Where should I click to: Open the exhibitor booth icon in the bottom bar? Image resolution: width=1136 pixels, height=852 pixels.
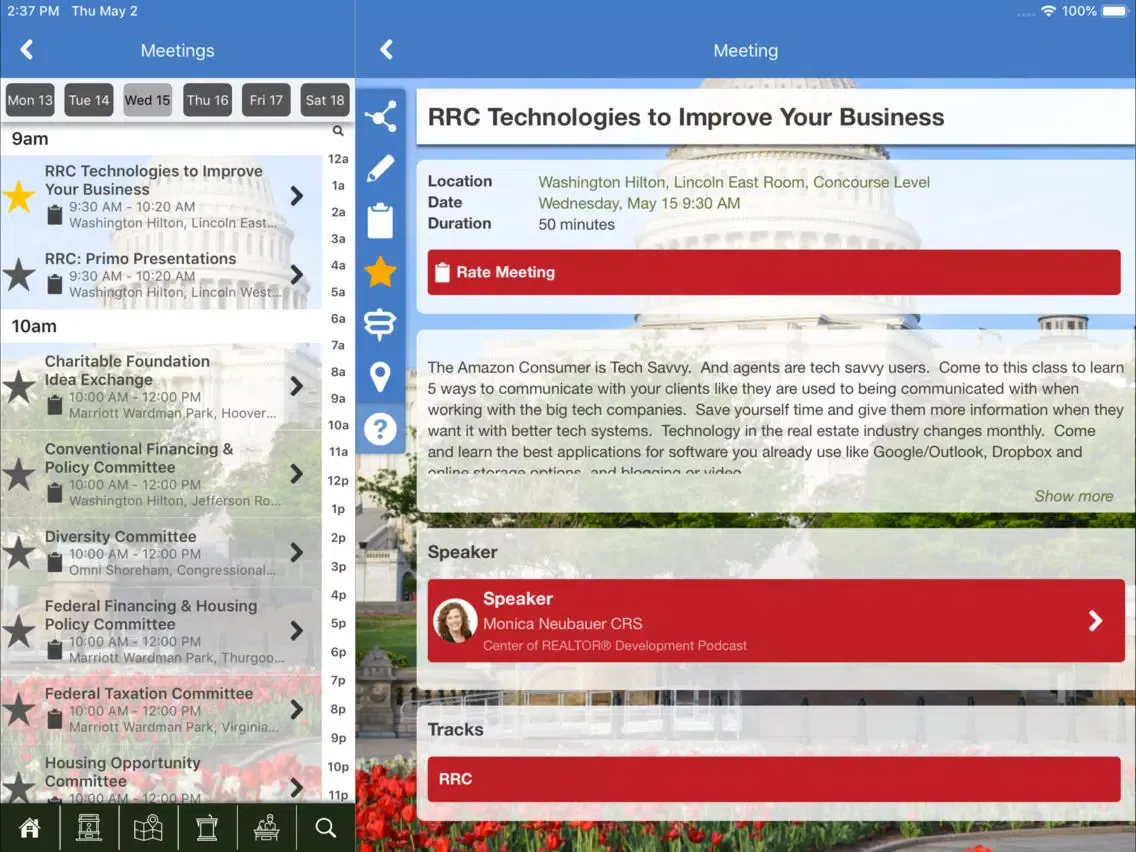(x=89, y=827)
